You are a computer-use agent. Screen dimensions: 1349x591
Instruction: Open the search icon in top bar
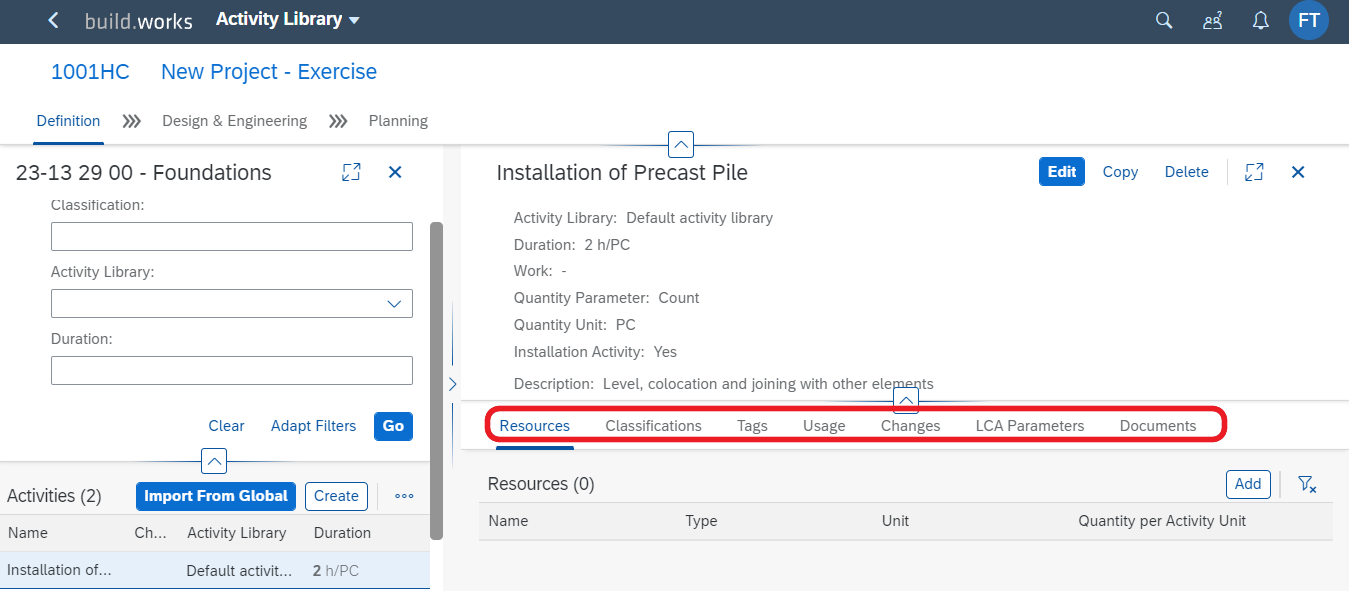click(1164, 20)
